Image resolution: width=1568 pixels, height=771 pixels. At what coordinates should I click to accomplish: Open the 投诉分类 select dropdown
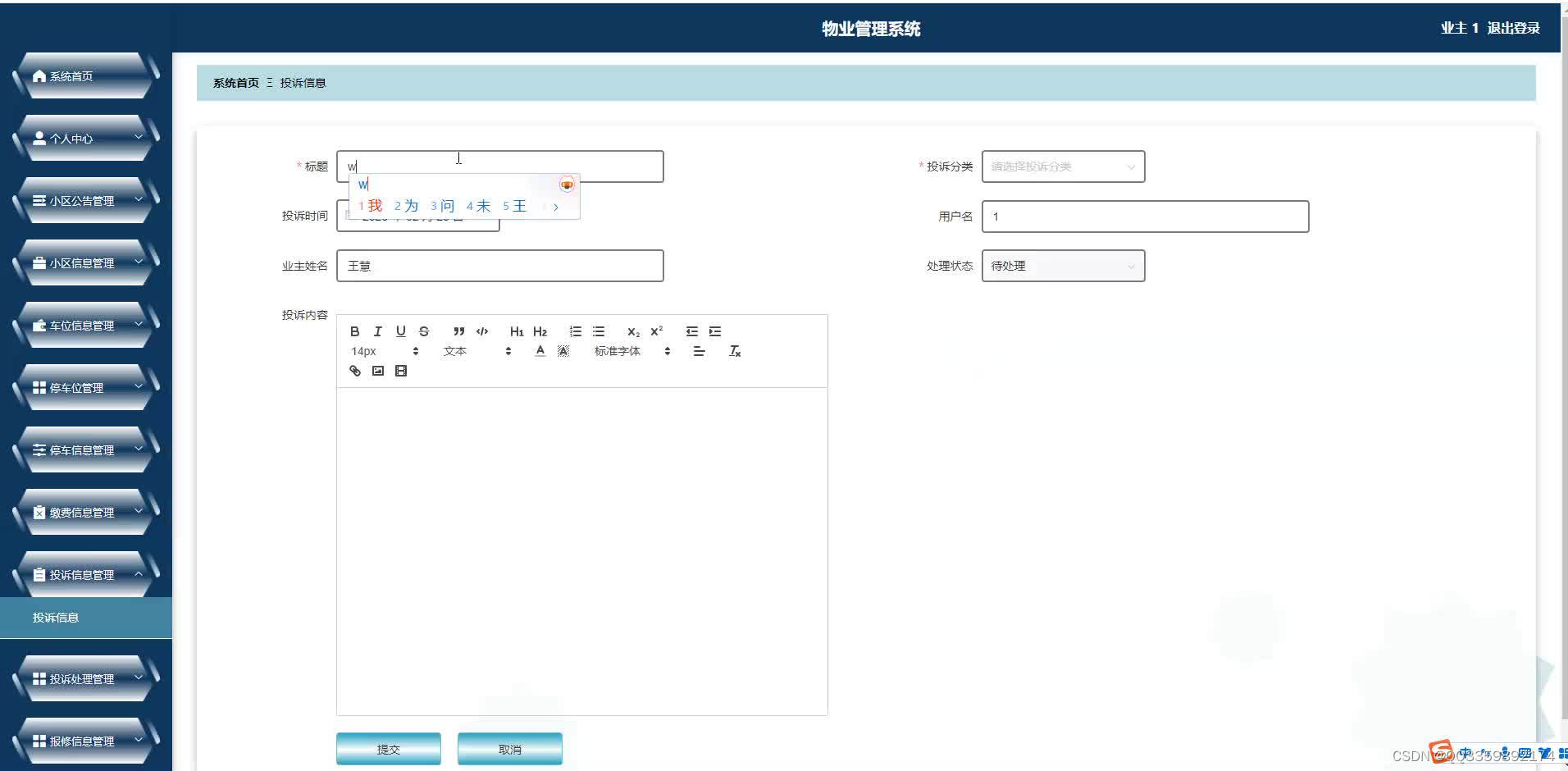[x=1063, y=167]
